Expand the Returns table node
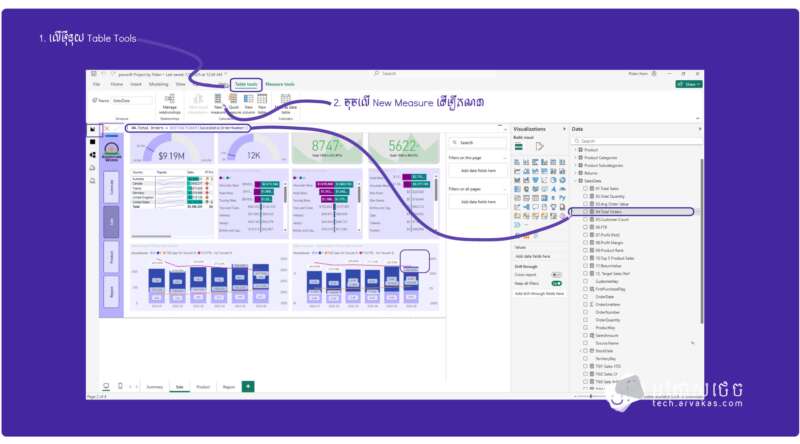Viewport: 800px width, 444px height. 577,172
